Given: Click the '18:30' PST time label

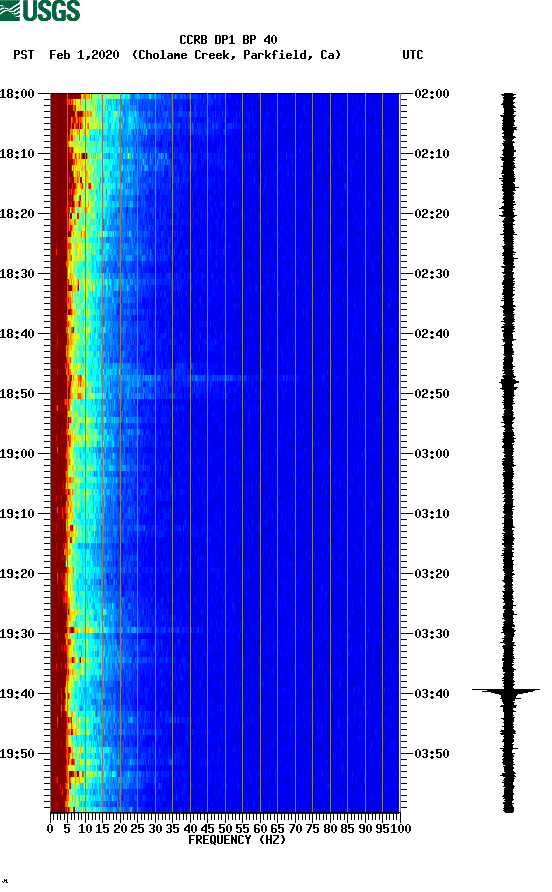Looking at the screenshot, I should (17, 274).
